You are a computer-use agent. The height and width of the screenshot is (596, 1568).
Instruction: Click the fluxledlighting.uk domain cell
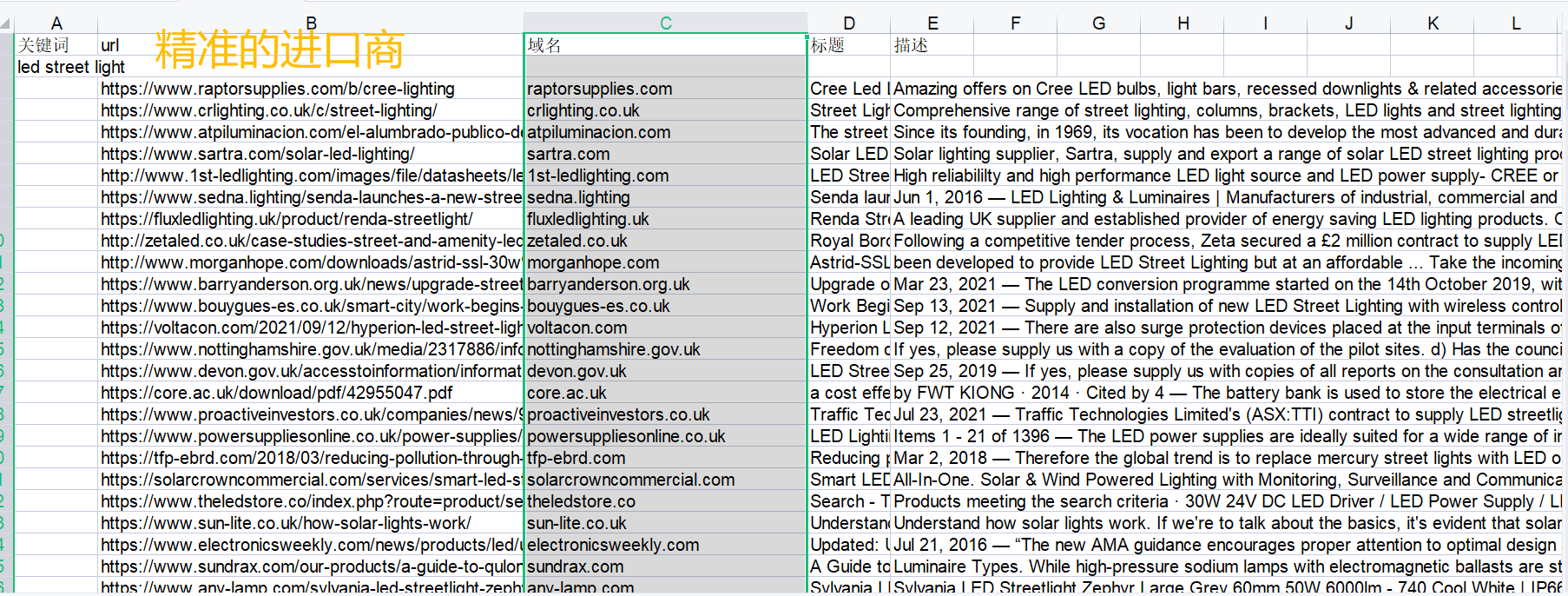tap(666, 219)
